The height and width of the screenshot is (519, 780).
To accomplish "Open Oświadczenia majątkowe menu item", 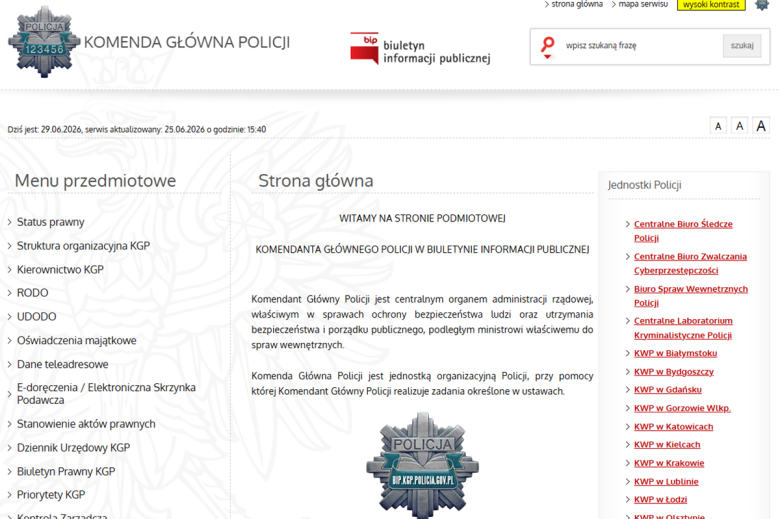I will point(77,340).
